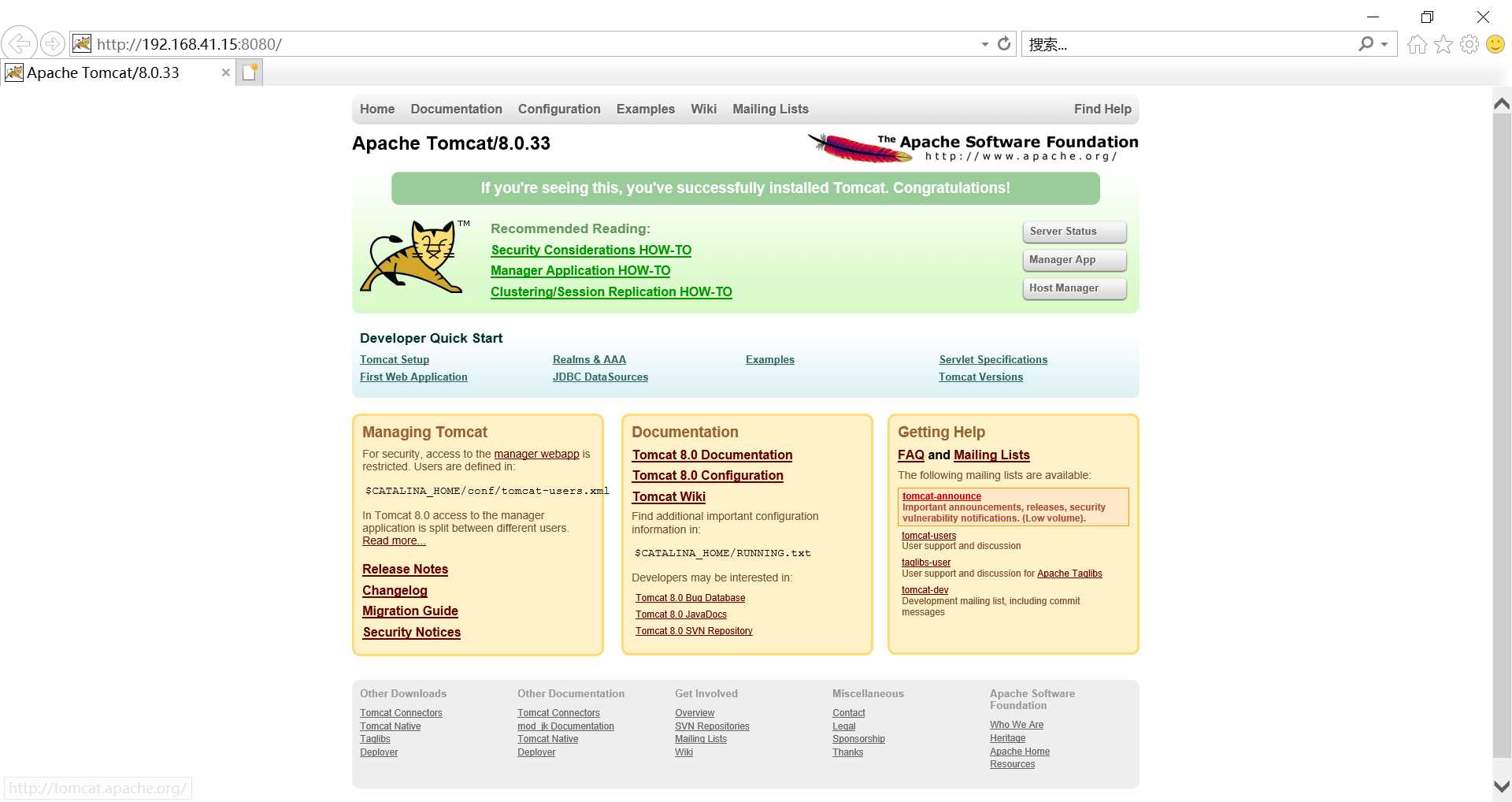
Task: Open Tomcat 8.0 Documentation link
Action: click(712, 455)
